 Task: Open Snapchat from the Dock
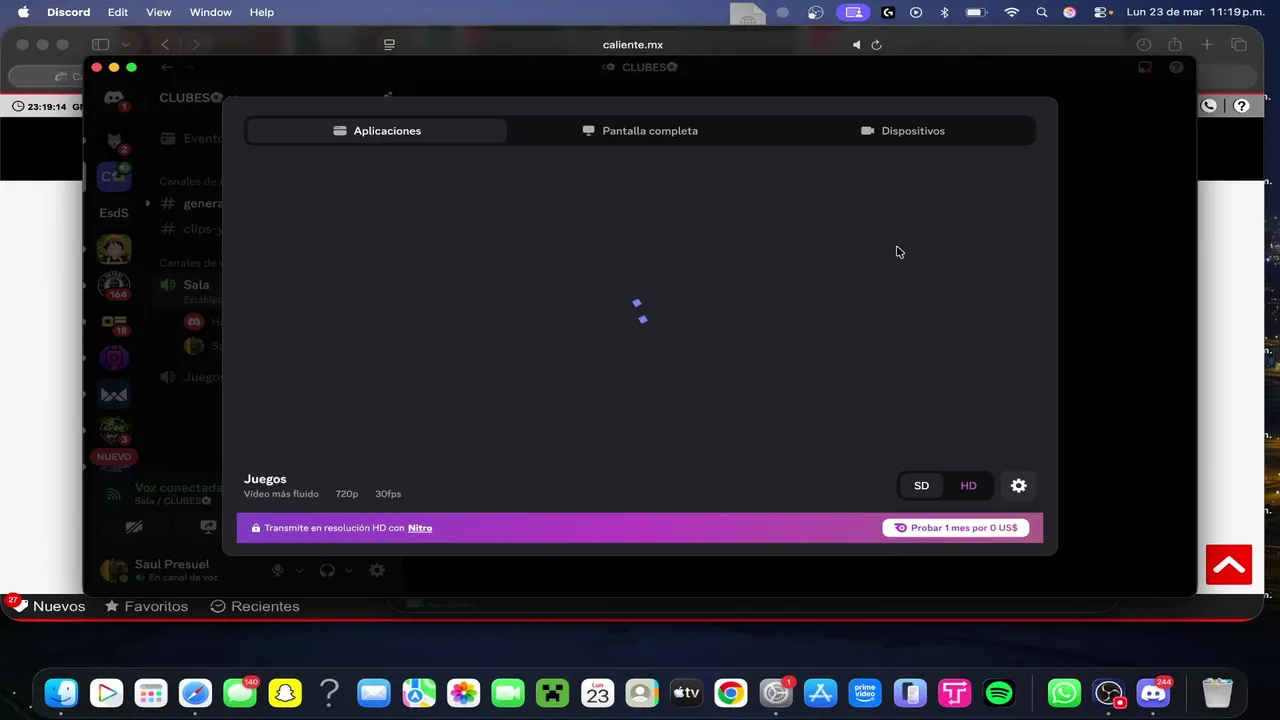286,692
